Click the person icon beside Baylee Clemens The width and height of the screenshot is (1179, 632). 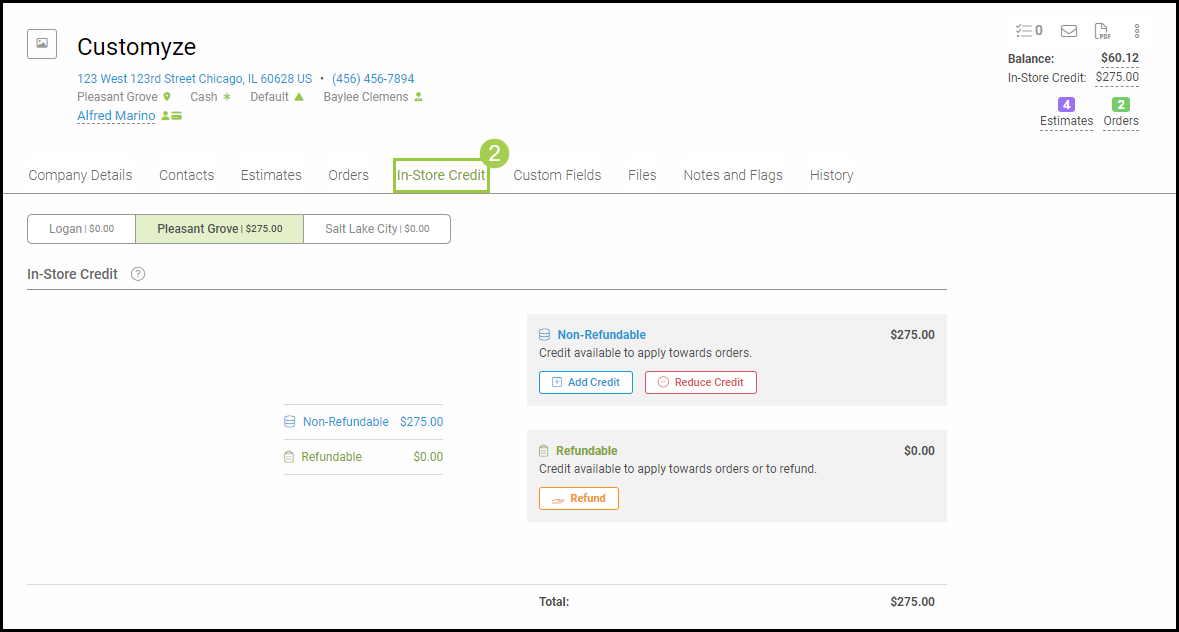[x=419, y=97]
